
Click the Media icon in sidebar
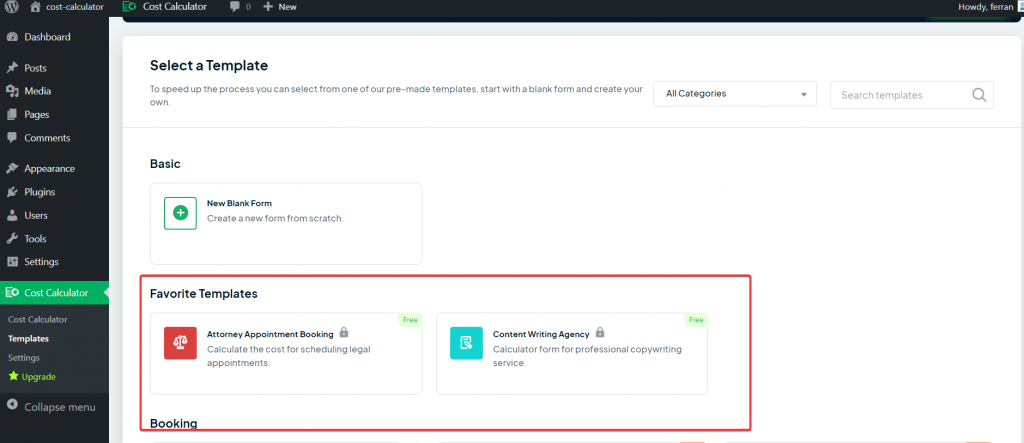click(12, 91)
